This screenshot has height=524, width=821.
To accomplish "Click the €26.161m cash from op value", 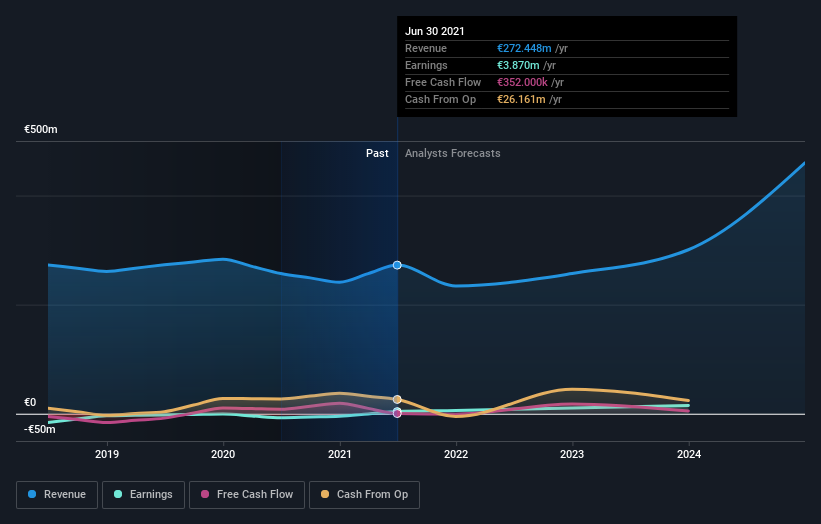I will [x=522, y=99].
